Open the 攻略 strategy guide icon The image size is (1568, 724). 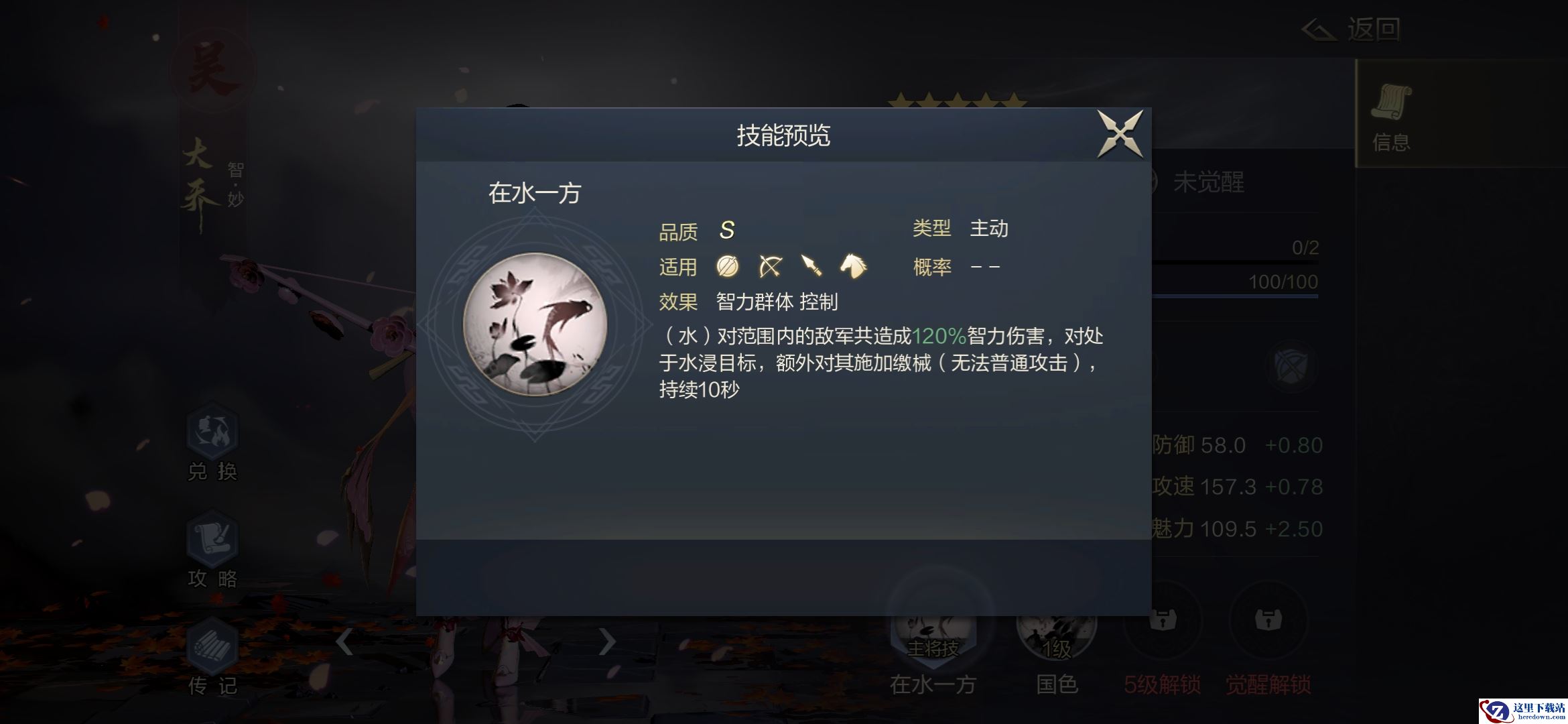tap(212, 550)
